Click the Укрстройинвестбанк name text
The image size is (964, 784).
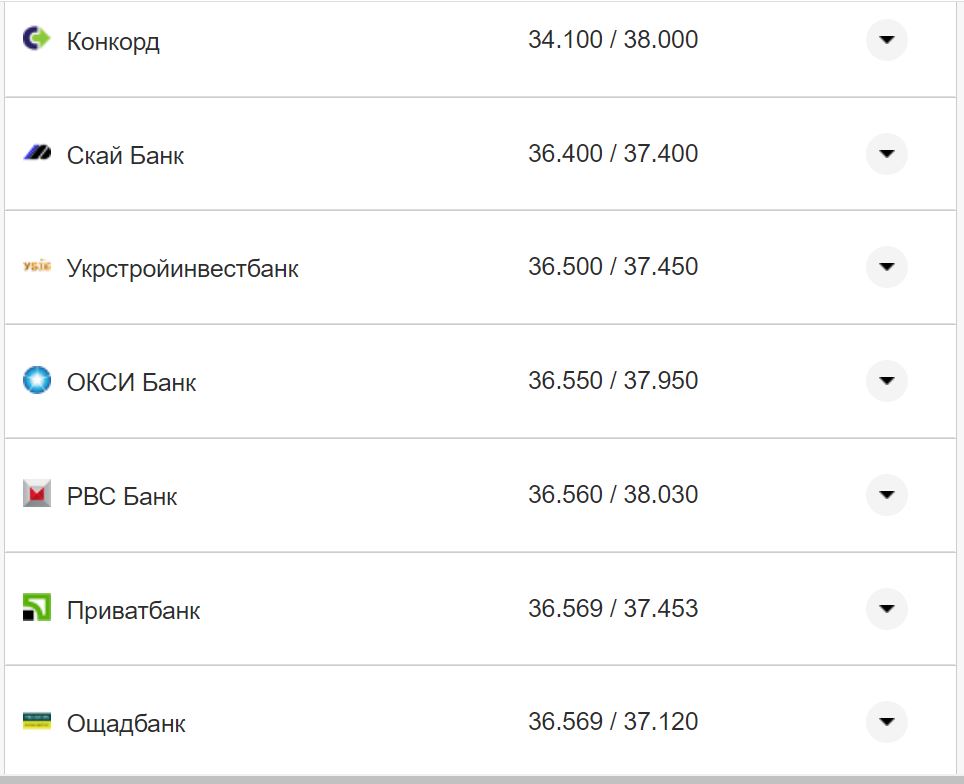[x=182, y=269]
